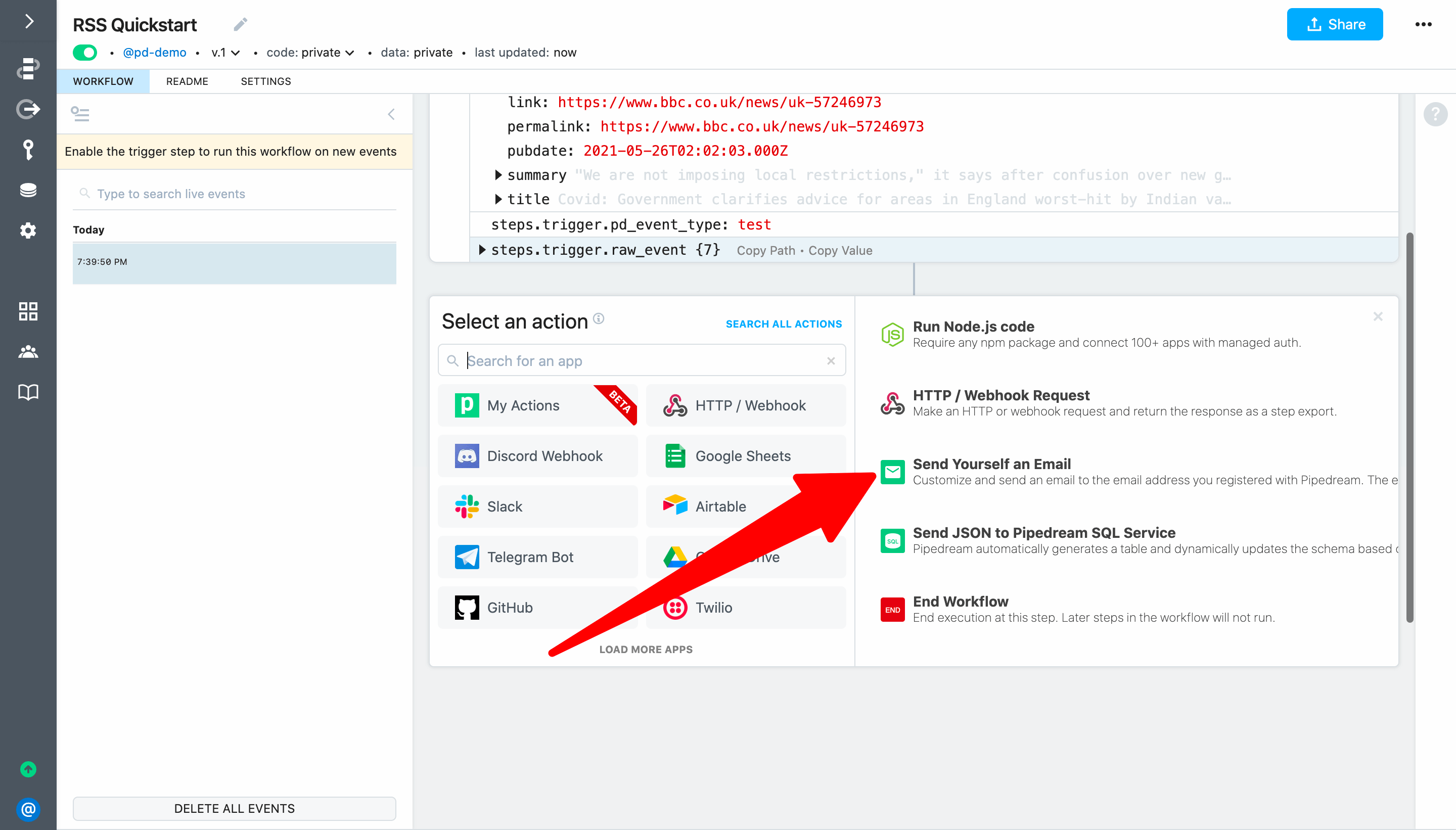The width and height of the screenshot is (1456, 830).
Task: Toggle the workflow active switch
Action: click(85, 53)
